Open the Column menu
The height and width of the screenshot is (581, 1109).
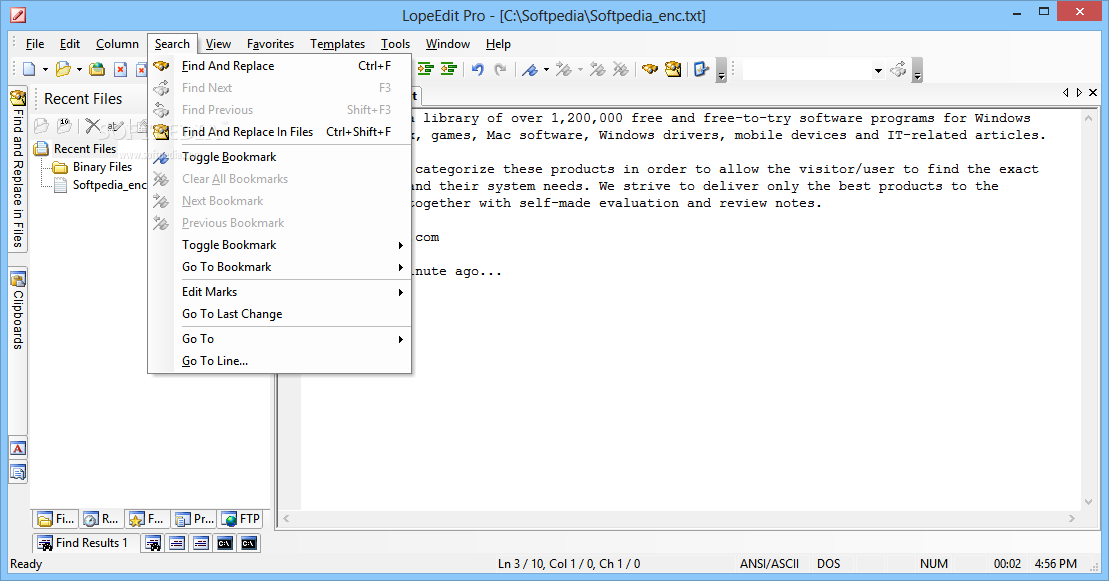click(117, 44)
